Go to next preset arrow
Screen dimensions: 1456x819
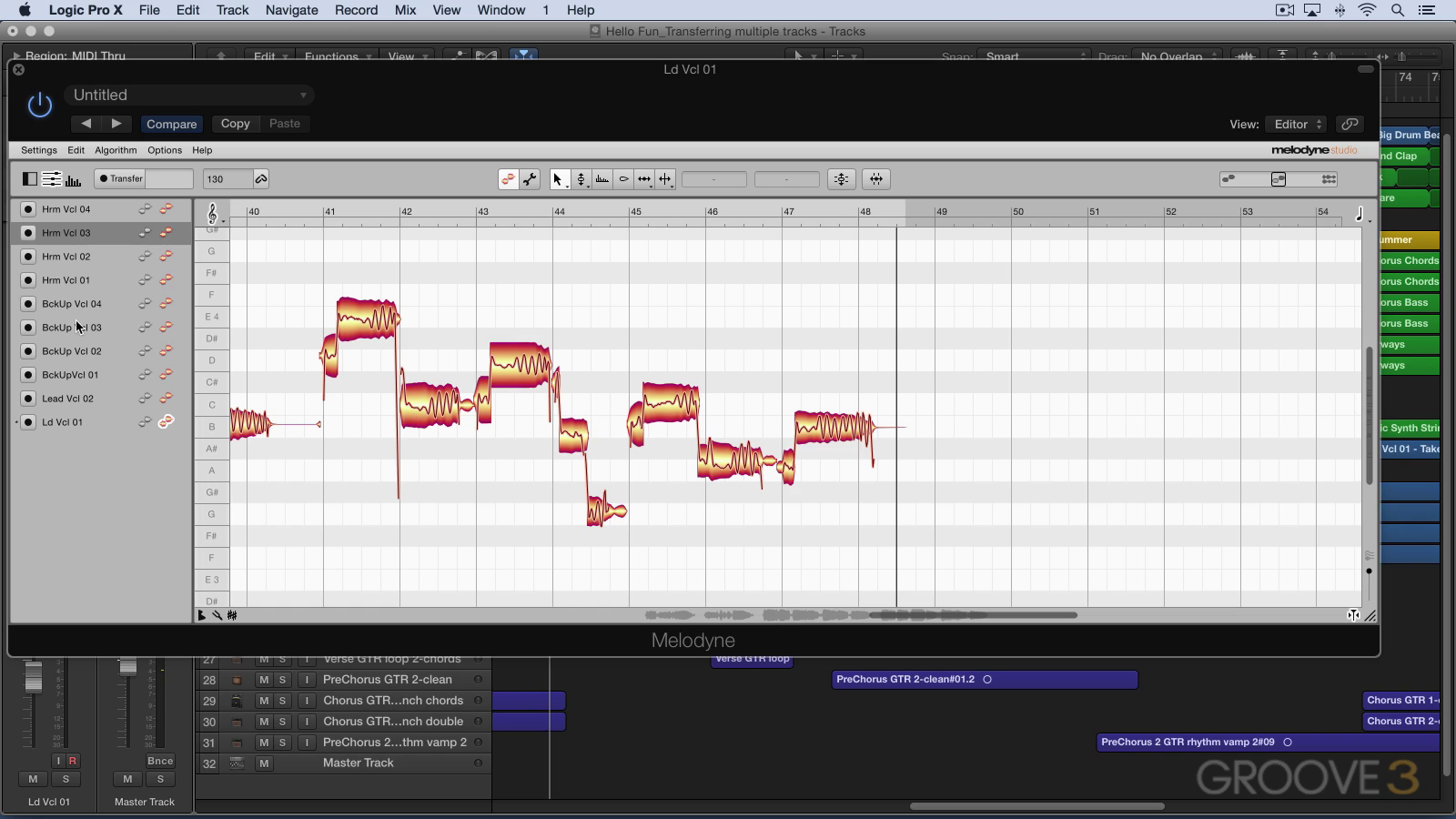(x=116, y=124)
